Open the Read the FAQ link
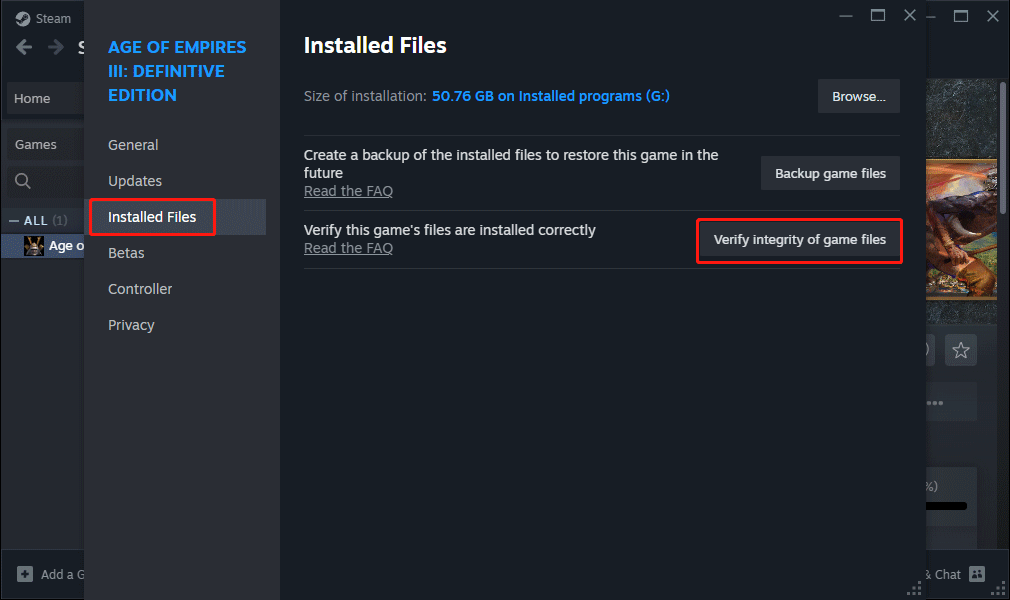This screenshot has width=1010, height=600. 348,247
